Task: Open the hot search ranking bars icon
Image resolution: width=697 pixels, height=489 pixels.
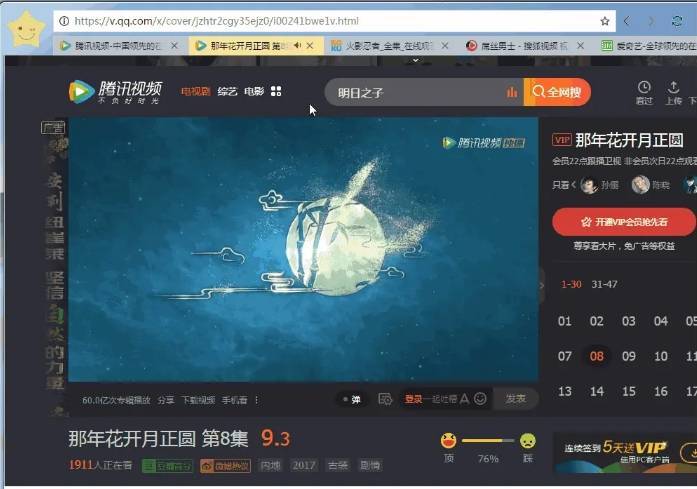Action: pos(512,92)
